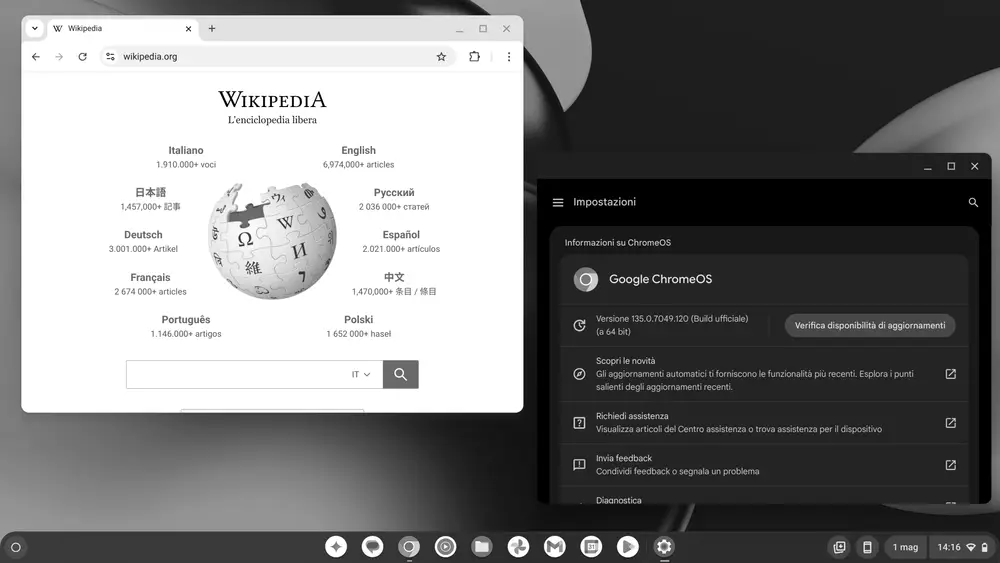Click the feedback icon beside Invia feedback
This screenshot has height=563, width=1000.
tap(579, 465)
